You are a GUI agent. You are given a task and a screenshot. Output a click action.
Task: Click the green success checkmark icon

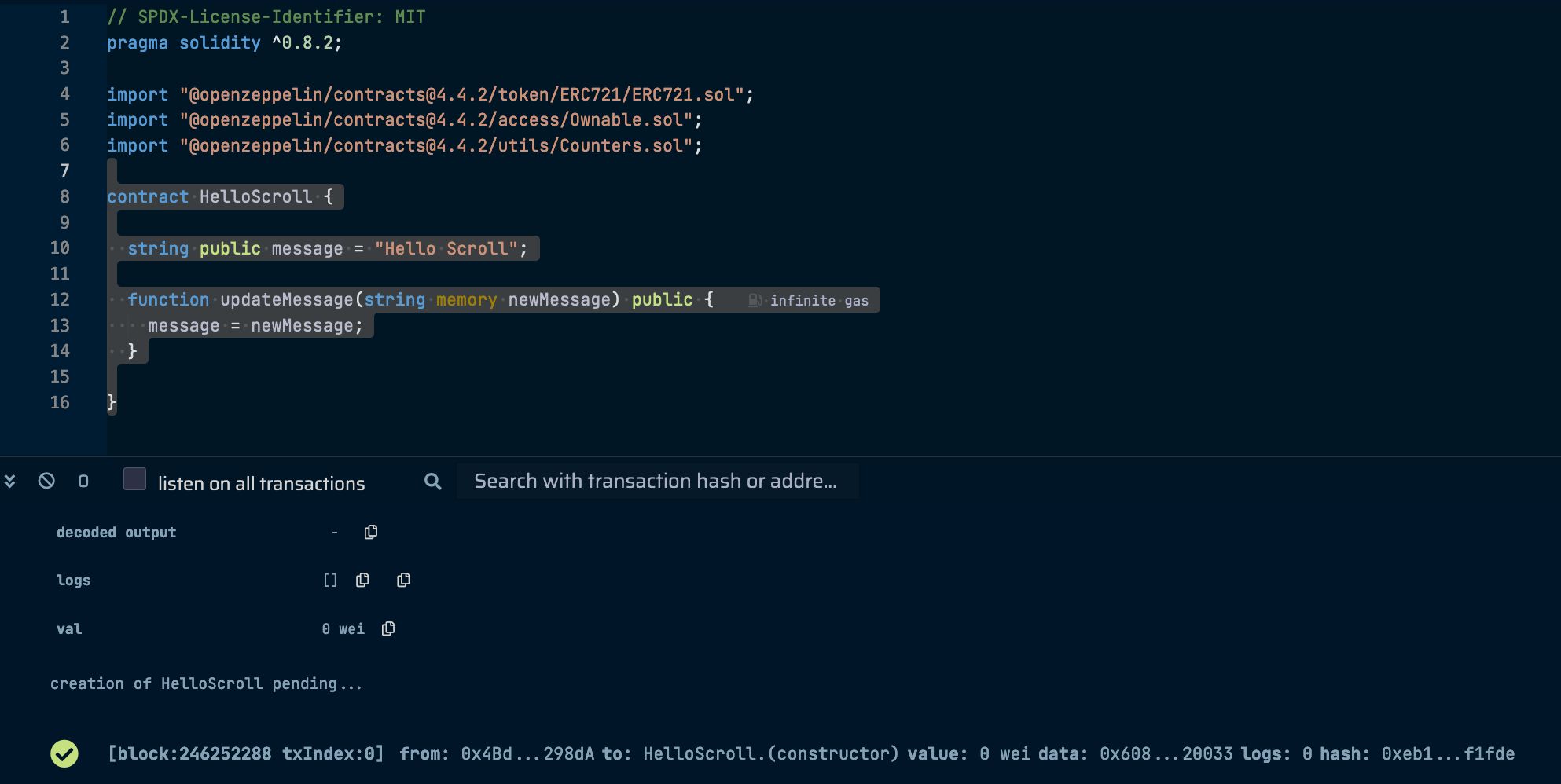(x=64, y=754)
